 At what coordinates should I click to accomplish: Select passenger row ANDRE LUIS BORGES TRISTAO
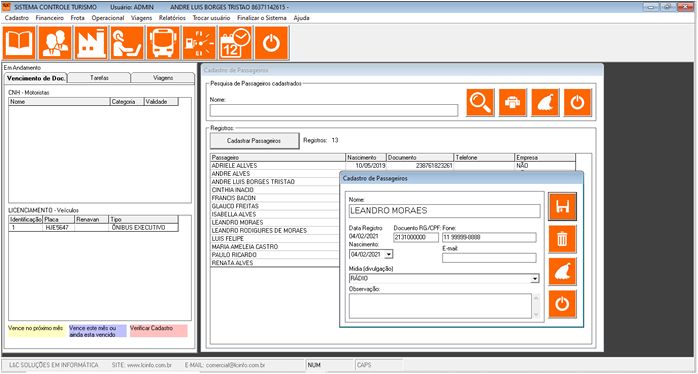pos(275,182)
